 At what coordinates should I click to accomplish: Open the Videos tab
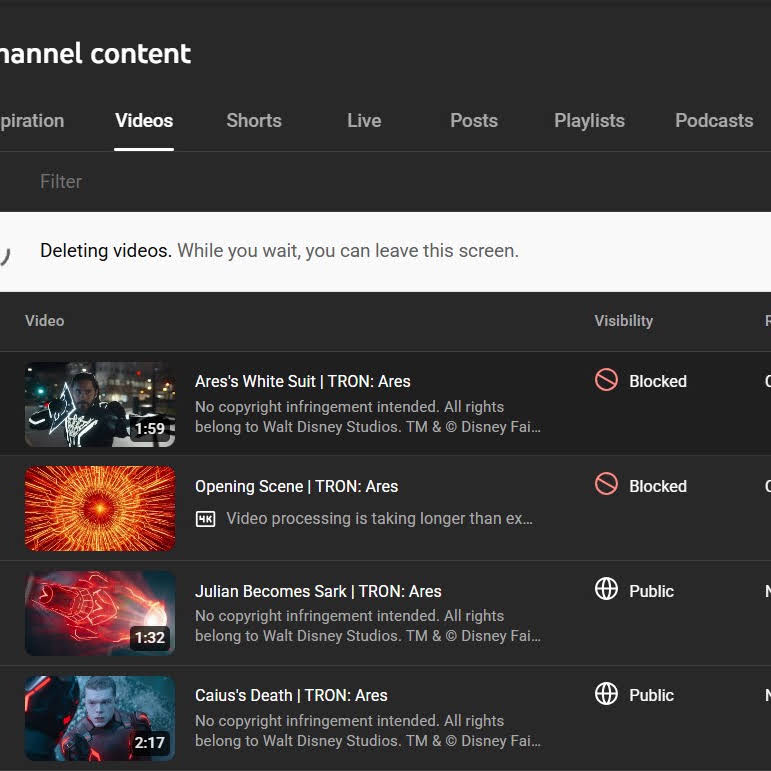144,121
